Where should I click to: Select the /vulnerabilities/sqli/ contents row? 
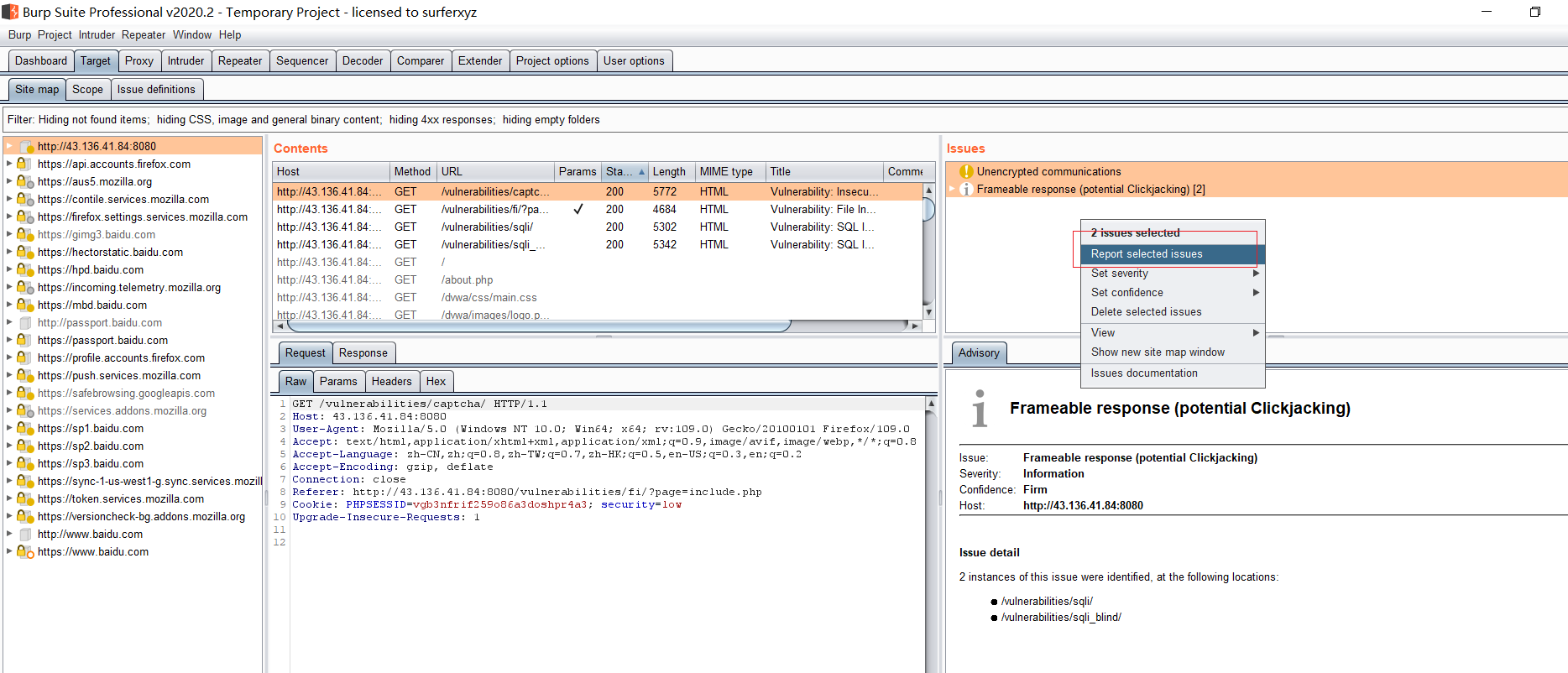[598, 227]
